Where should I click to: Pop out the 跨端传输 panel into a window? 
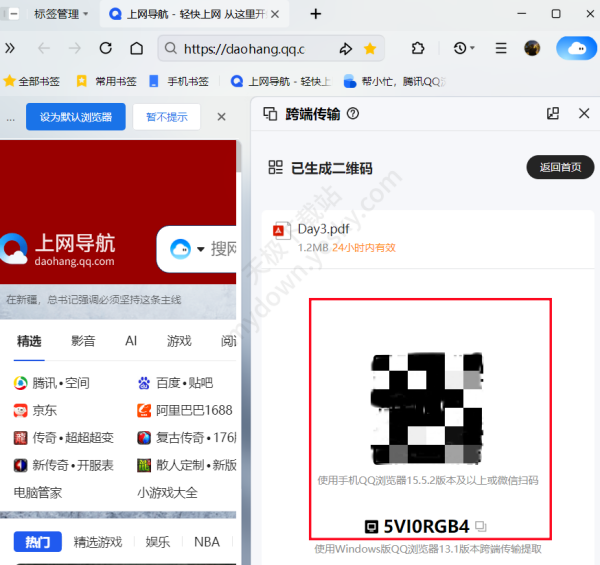[553, 114]
